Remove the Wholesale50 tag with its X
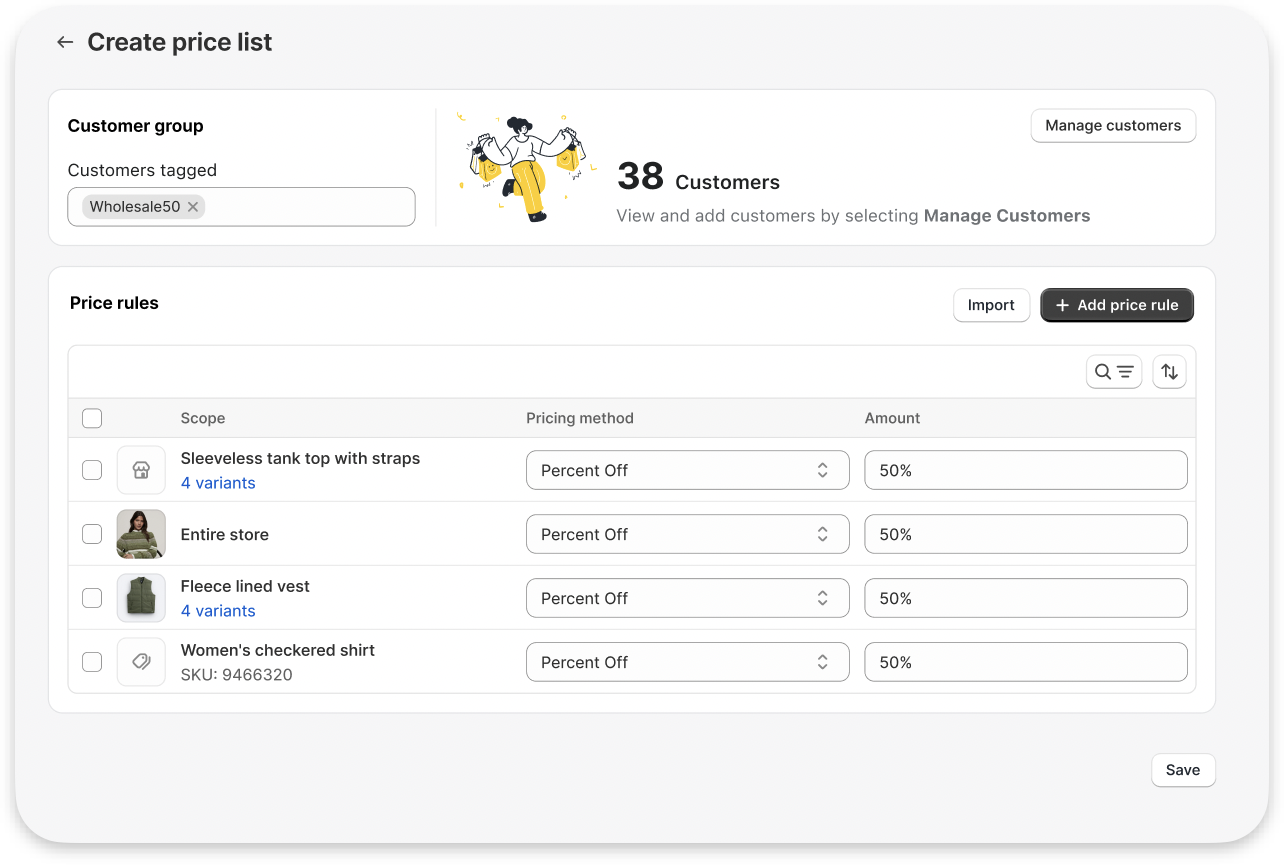 (x=193, y=207)
